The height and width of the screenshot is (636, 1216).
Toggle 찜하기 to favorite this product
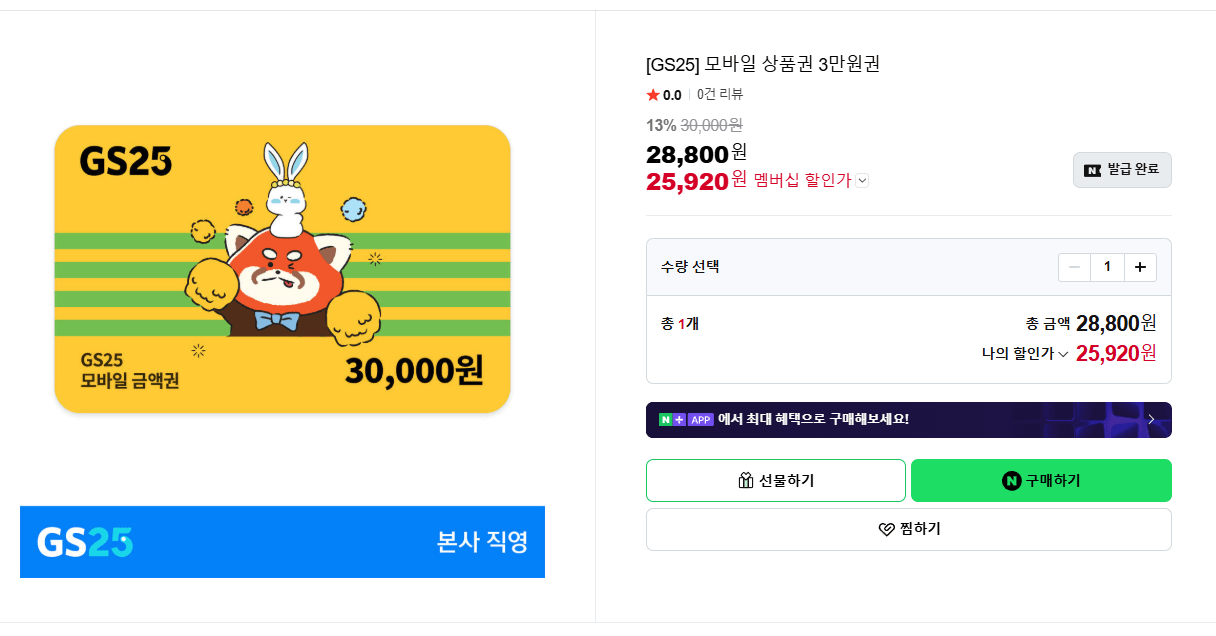click(x=908, y=528)
